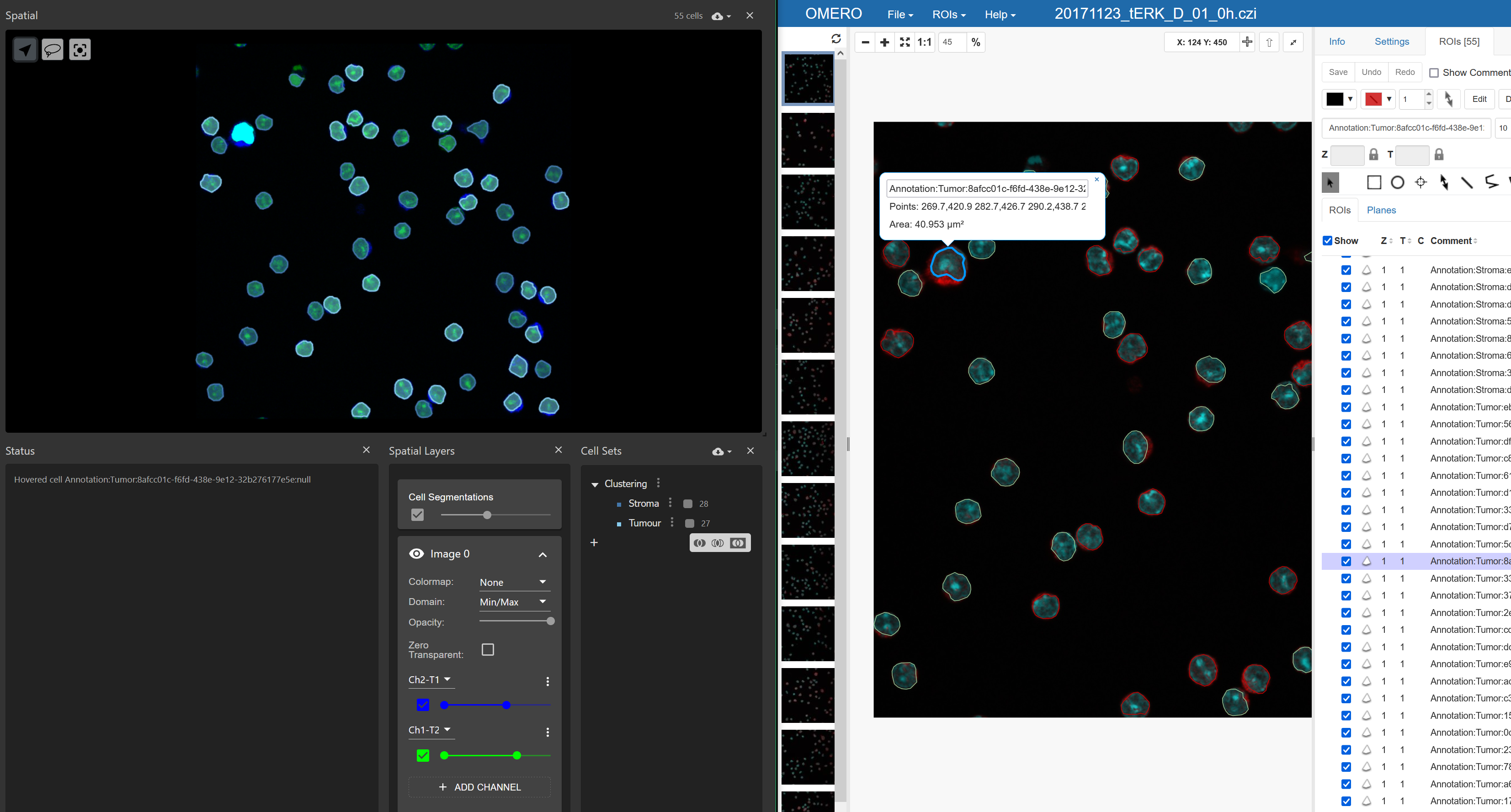This screenshot has width=1511, height=812.
Task: Activate the lasso selection tool in Spatial
Action: click(53, 50)
